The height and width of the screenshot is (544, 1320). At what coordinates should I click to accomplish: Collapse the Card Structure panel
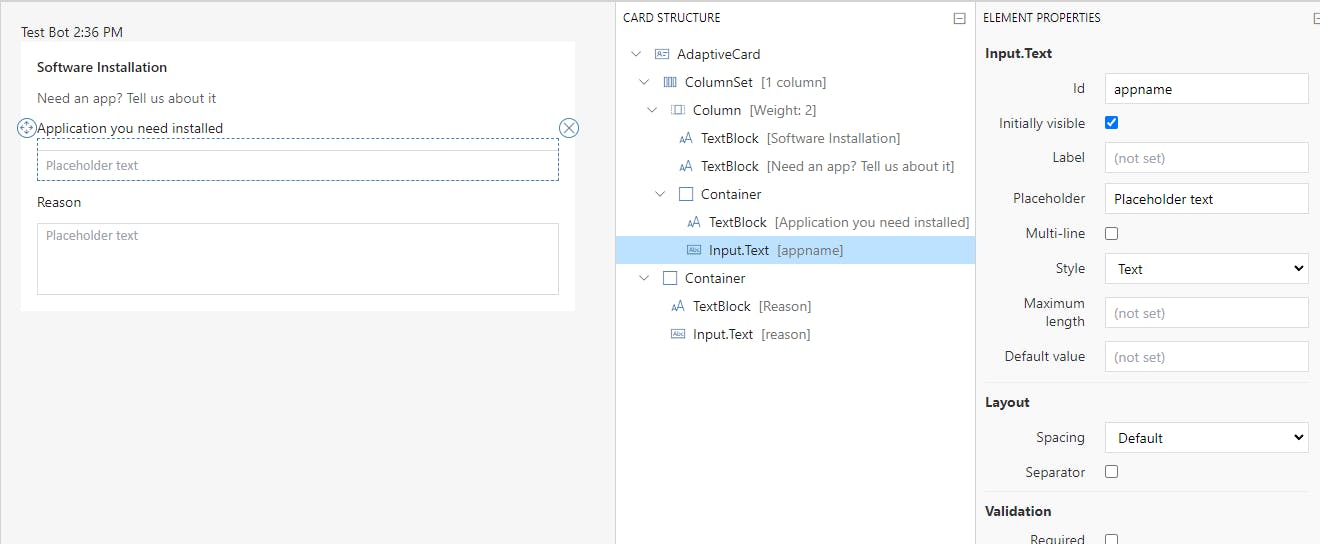[959, 18]
